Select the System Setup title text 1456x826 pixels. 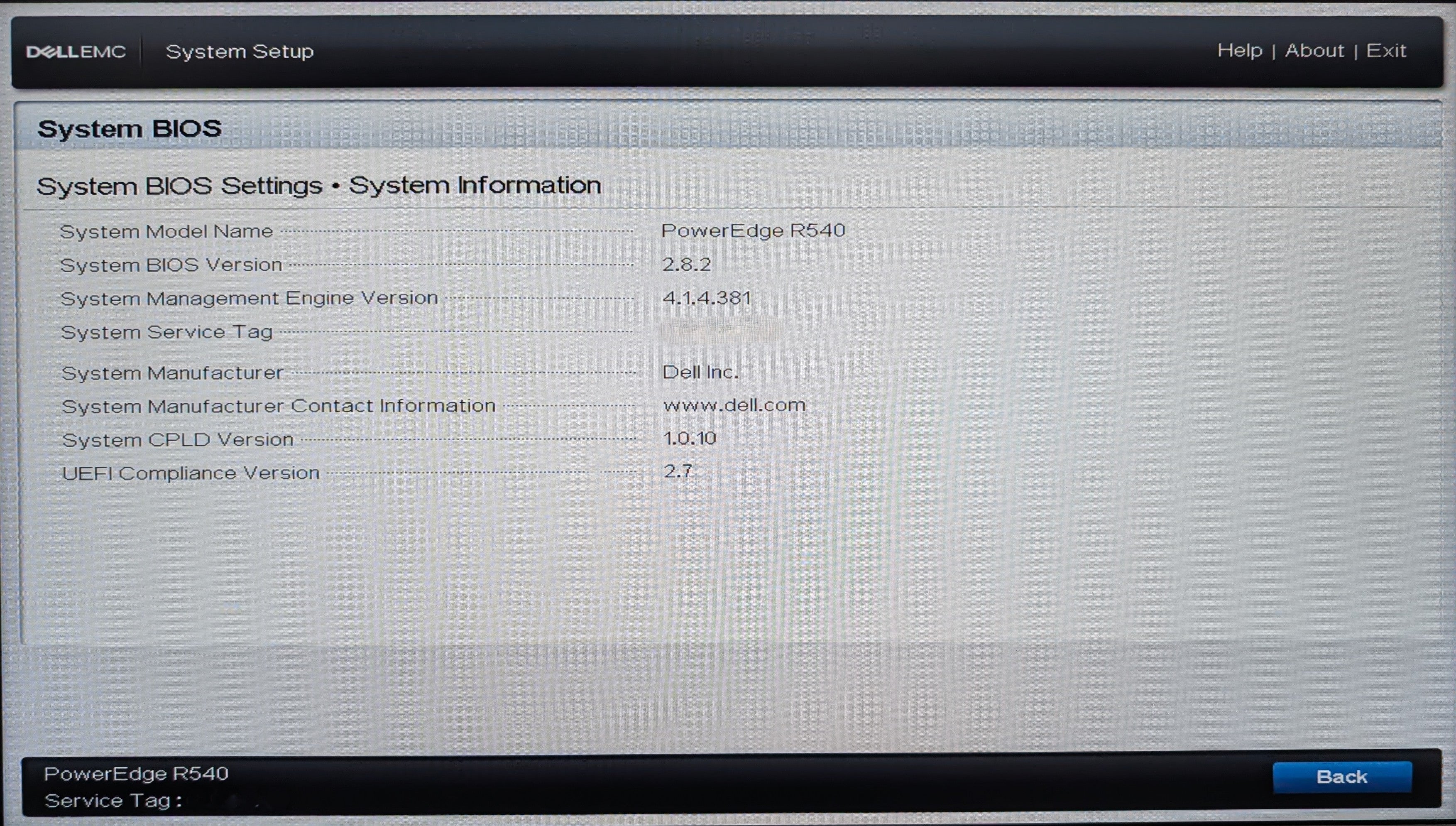click(239, 51)
